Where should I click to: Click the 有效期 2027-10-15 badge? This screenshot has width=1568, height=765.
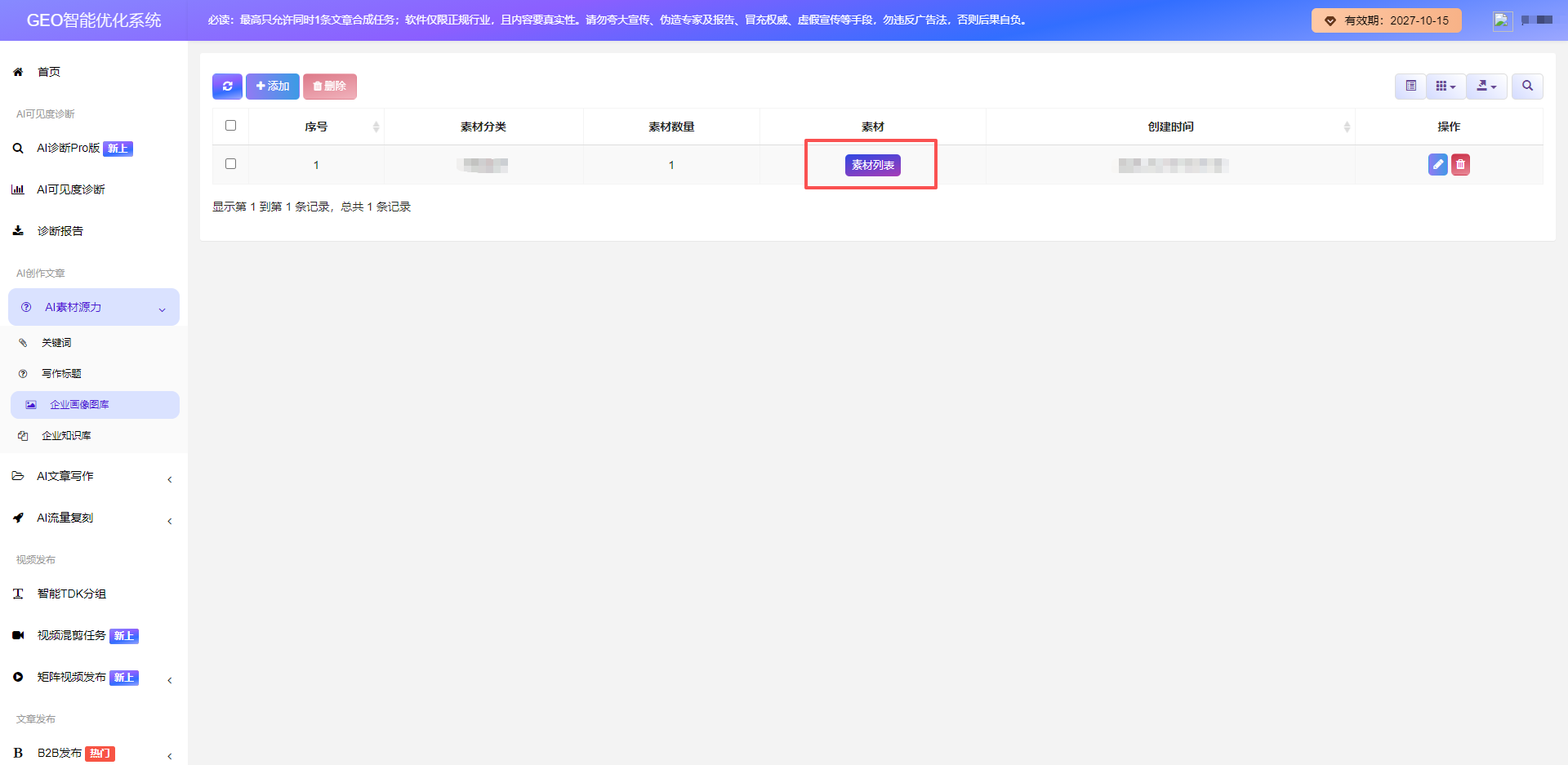point(1386,20)
